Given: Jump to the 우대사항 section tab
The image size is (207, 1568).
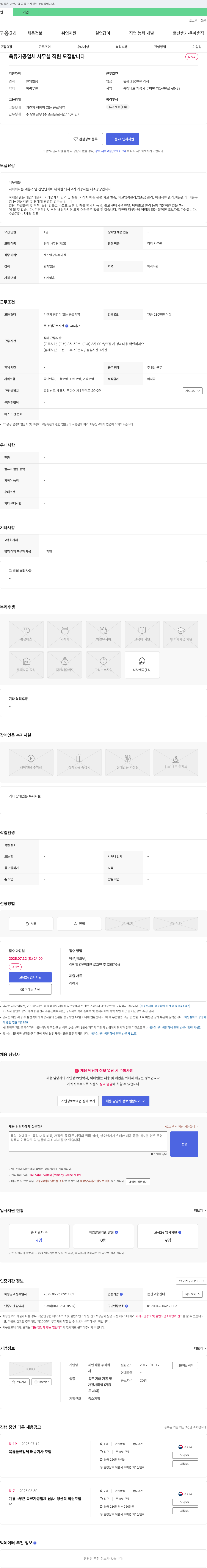Looking at the screenshot, I should [x=83, y=47].
